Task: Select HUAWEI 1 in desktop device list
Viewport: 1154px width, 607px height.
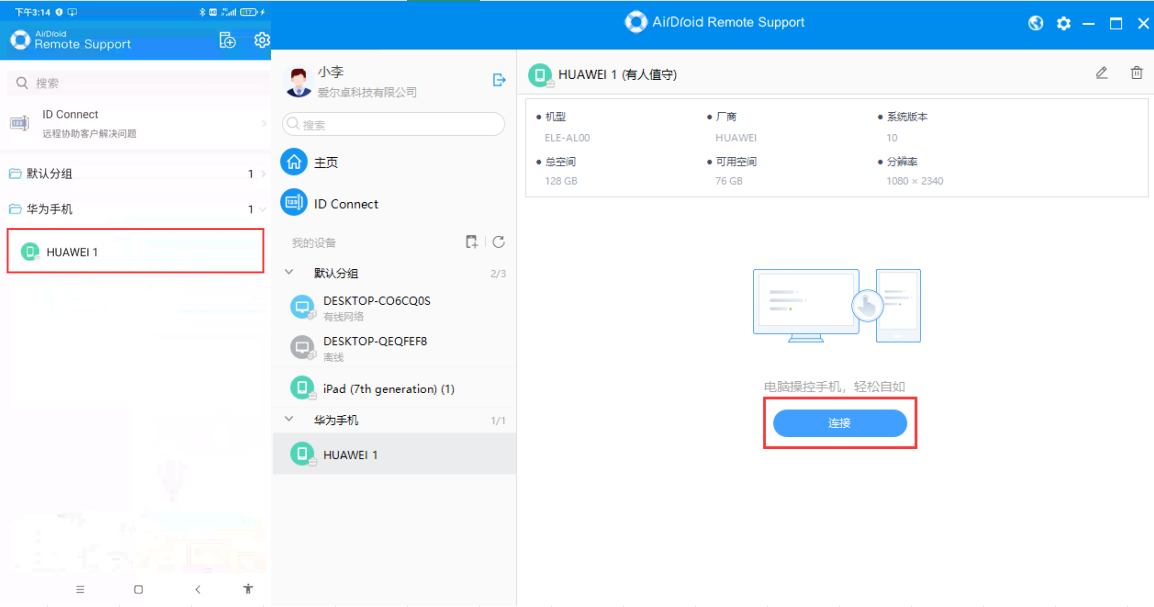Action: coord(394,454)
